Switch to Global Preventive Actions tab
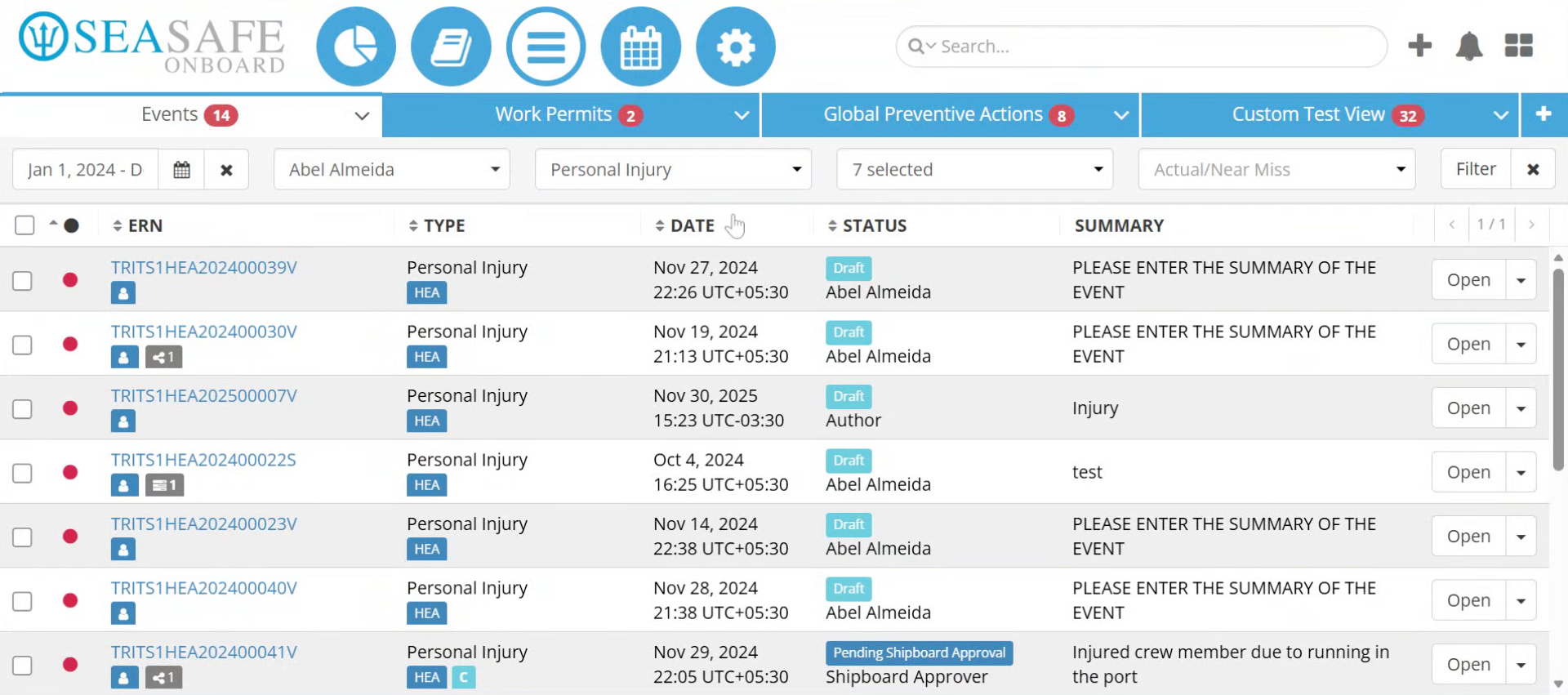 [951, 115]
